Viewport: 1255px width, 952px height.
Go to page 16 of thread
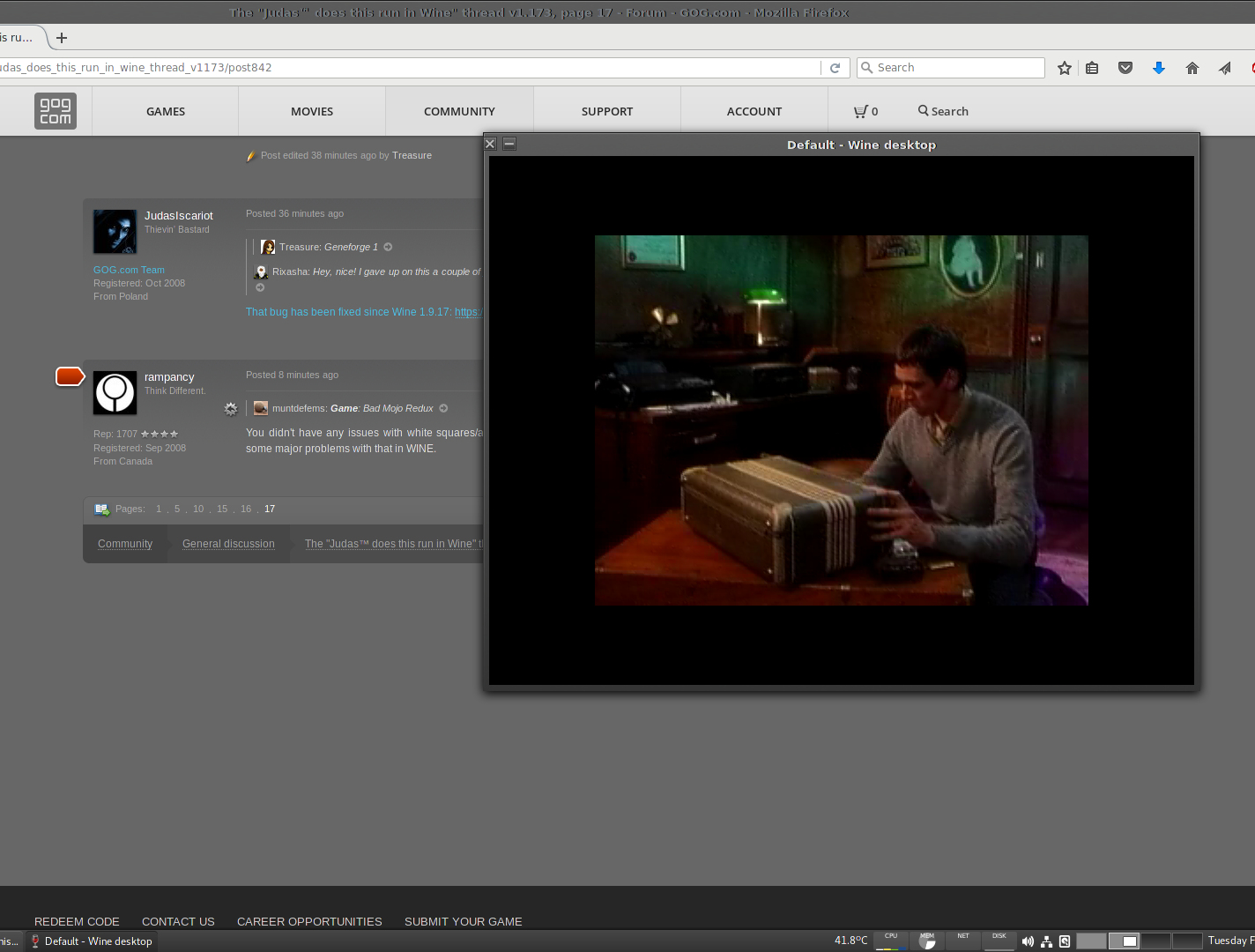pyautogui.click(x=246, y=509)
